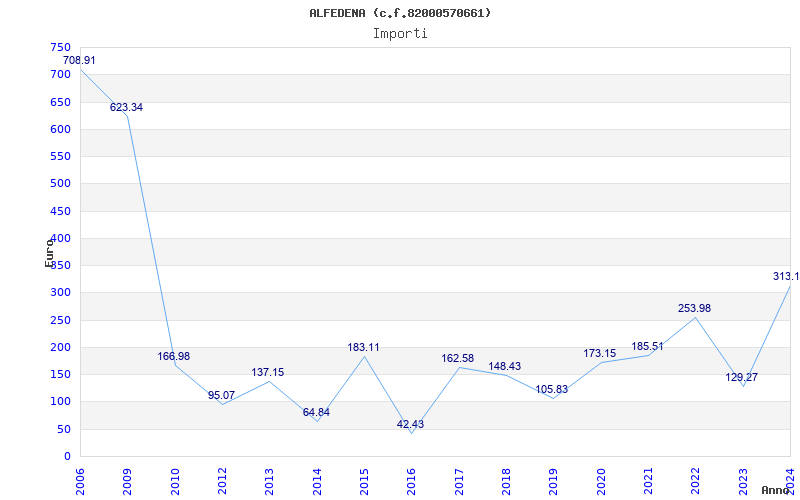Select the 183.11 peak label for 2015
Screen dimensions: 800x500
(363, 347)
